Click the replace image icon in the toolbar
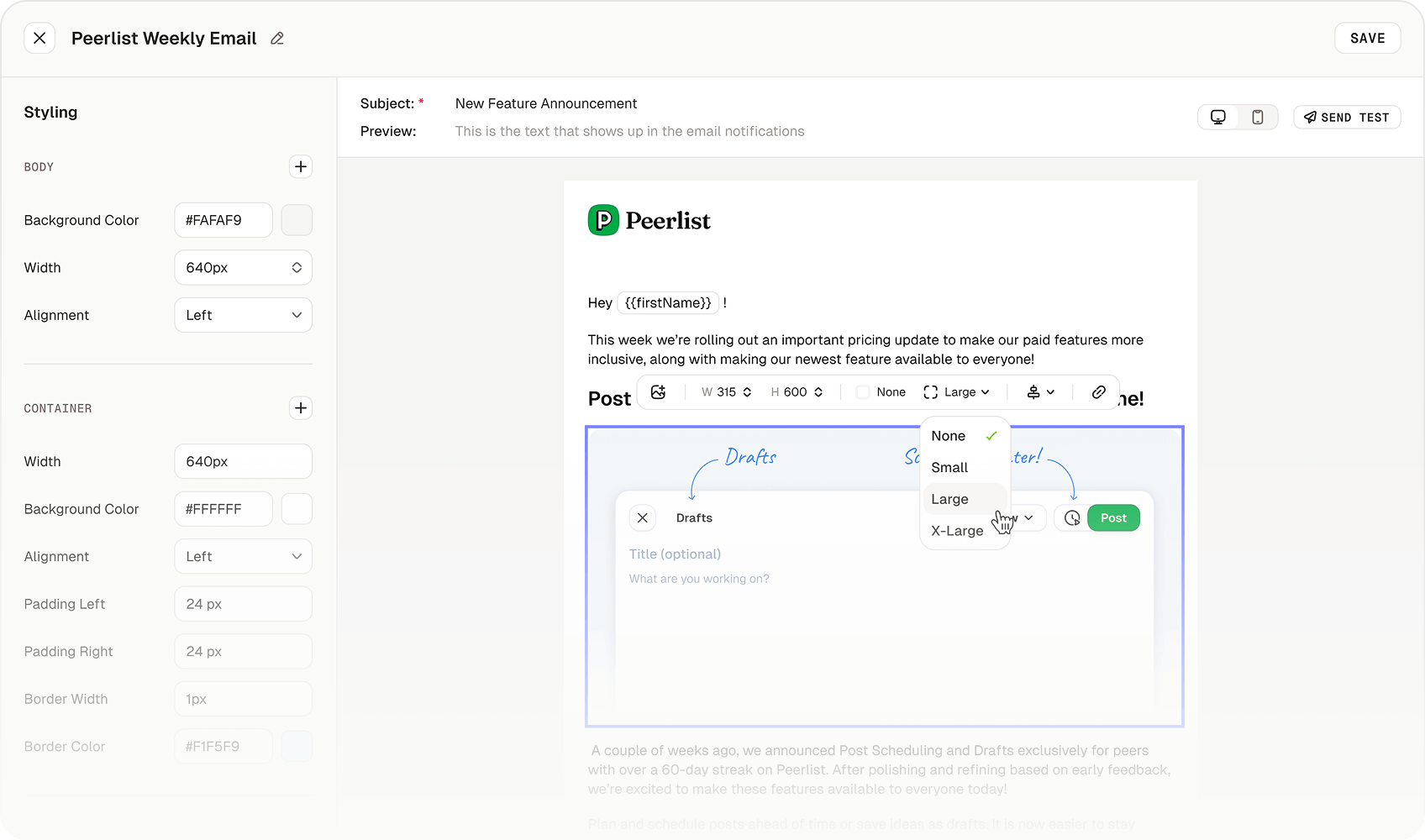 (x=659, y=391)
